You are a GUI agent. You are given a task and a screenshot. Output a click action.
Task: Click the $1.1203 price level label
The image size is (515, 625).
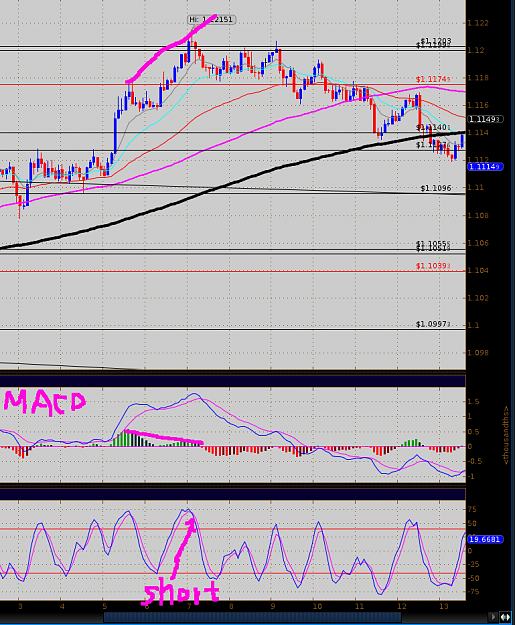point(436,41)
